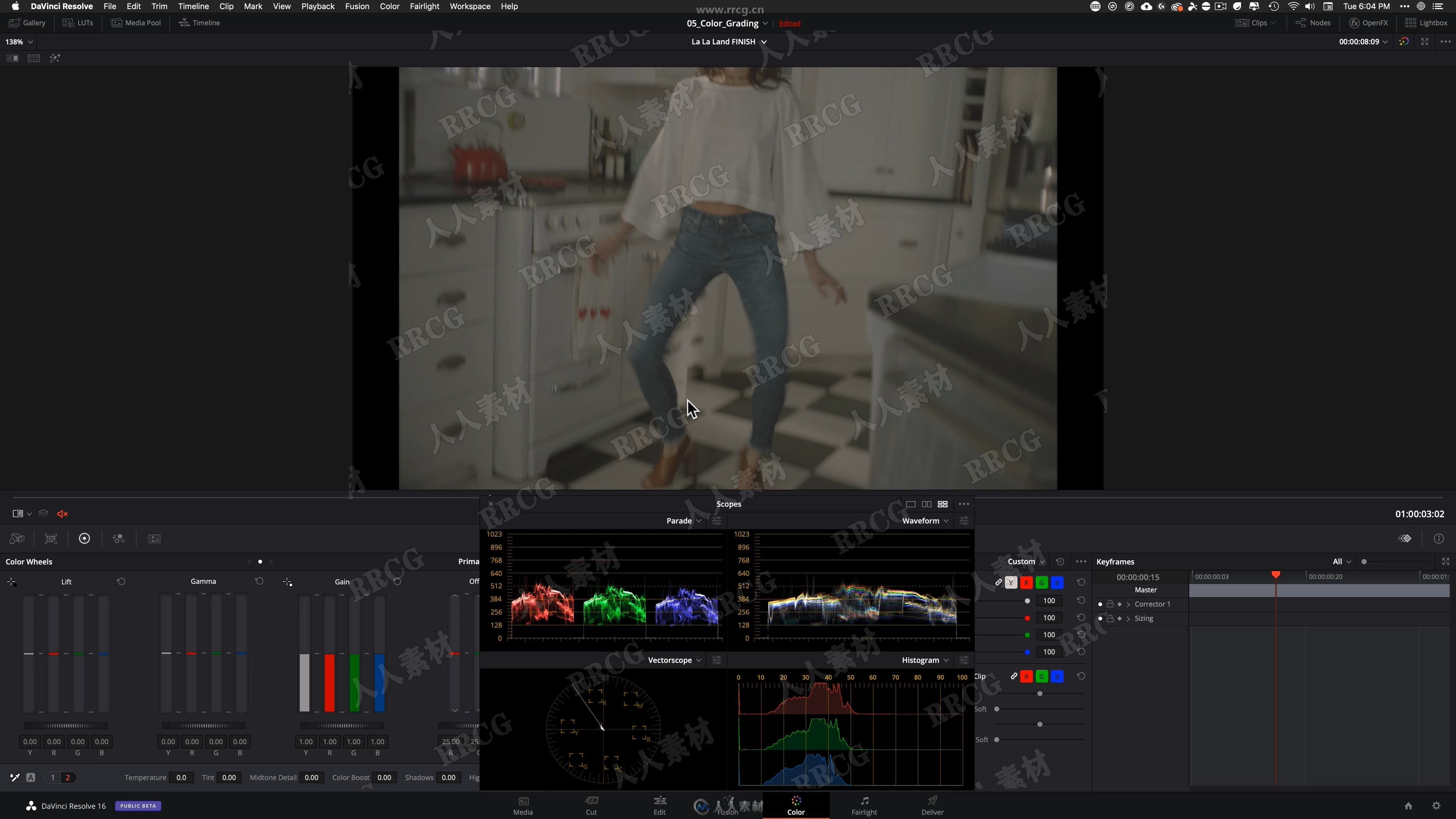The height and width of the screenshot is (819, 1456).
Task: Switch to the Edit page
Action: coord(660,805)
